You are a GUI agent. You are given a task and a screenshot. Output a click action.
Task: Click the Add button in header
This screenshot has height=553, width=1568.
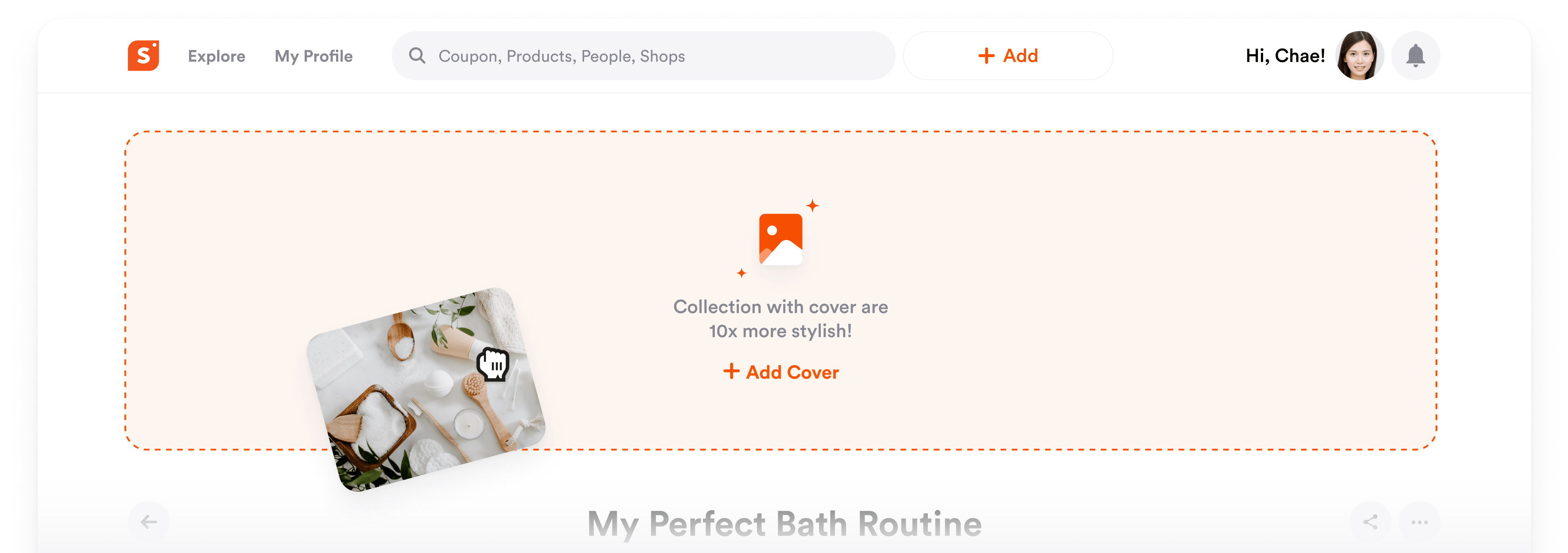point(1008,55)
